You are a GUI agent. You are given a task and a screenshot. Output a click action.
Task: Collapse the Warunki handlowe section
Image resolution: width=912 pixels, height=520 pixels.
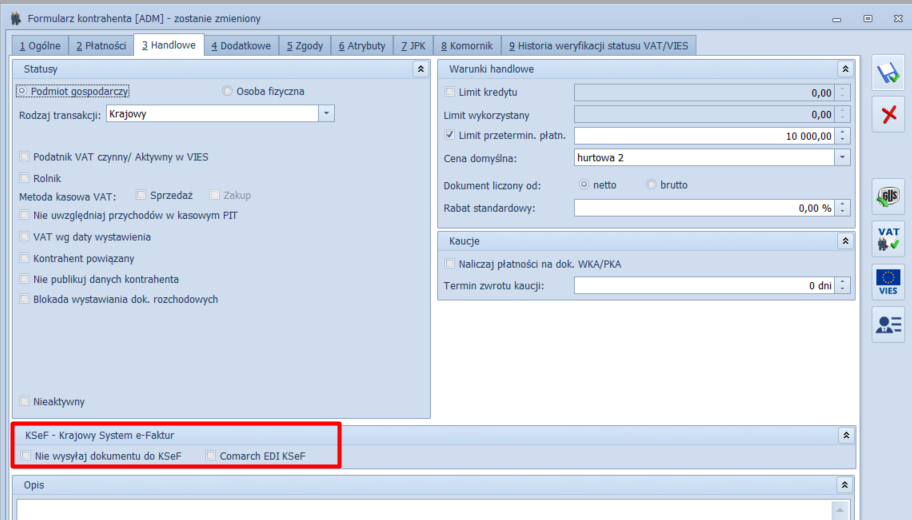[845, 69]
